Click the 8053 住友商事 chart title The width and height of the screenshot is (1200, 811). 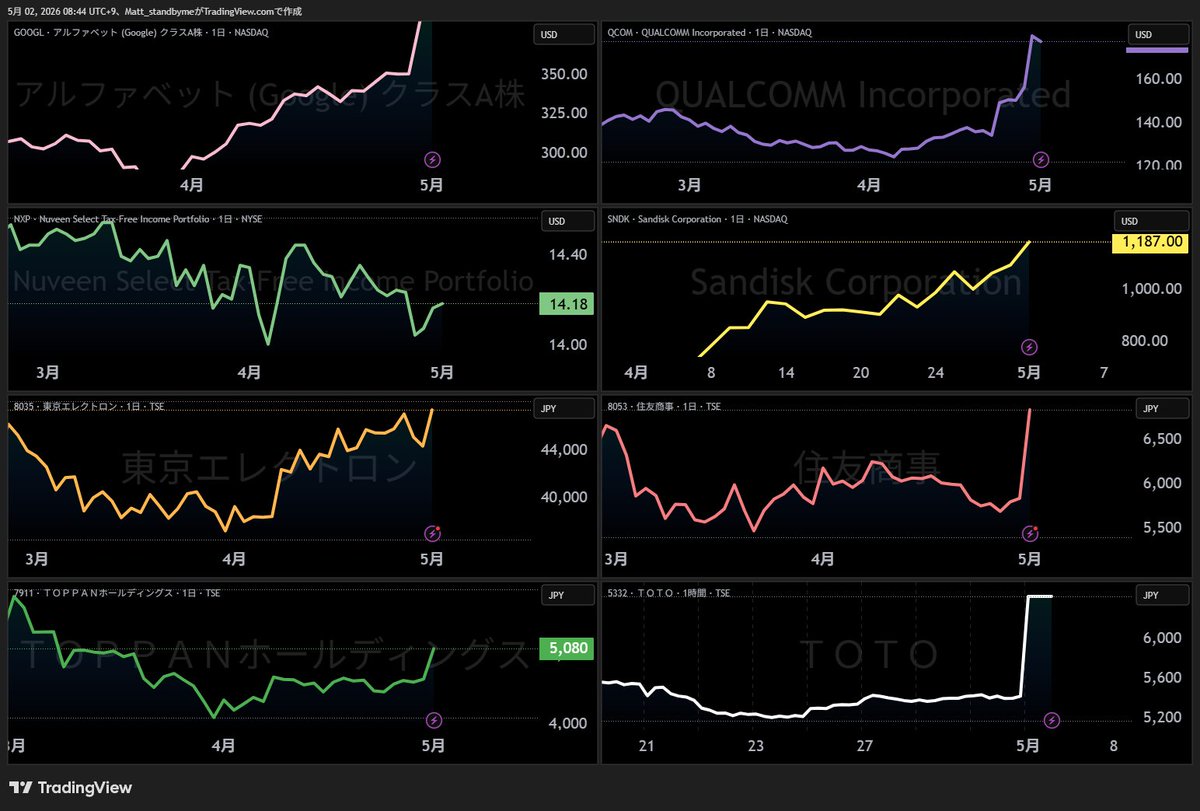(x=663, y=406)
